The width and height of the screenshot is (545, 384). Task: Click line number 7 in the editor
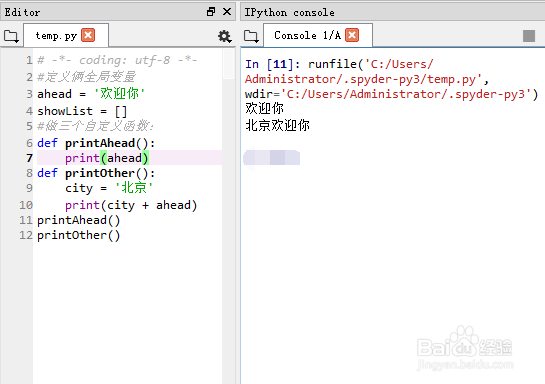(x=29, y=158)
